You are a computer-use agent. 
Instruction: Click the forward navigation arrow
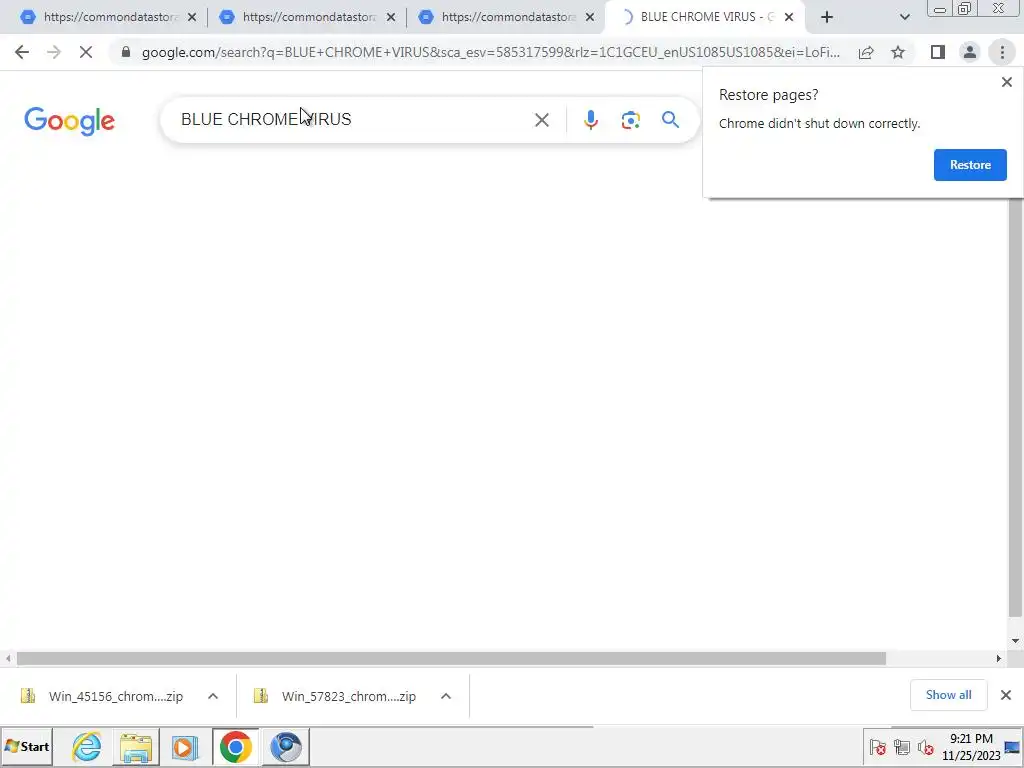pos(54,52)
